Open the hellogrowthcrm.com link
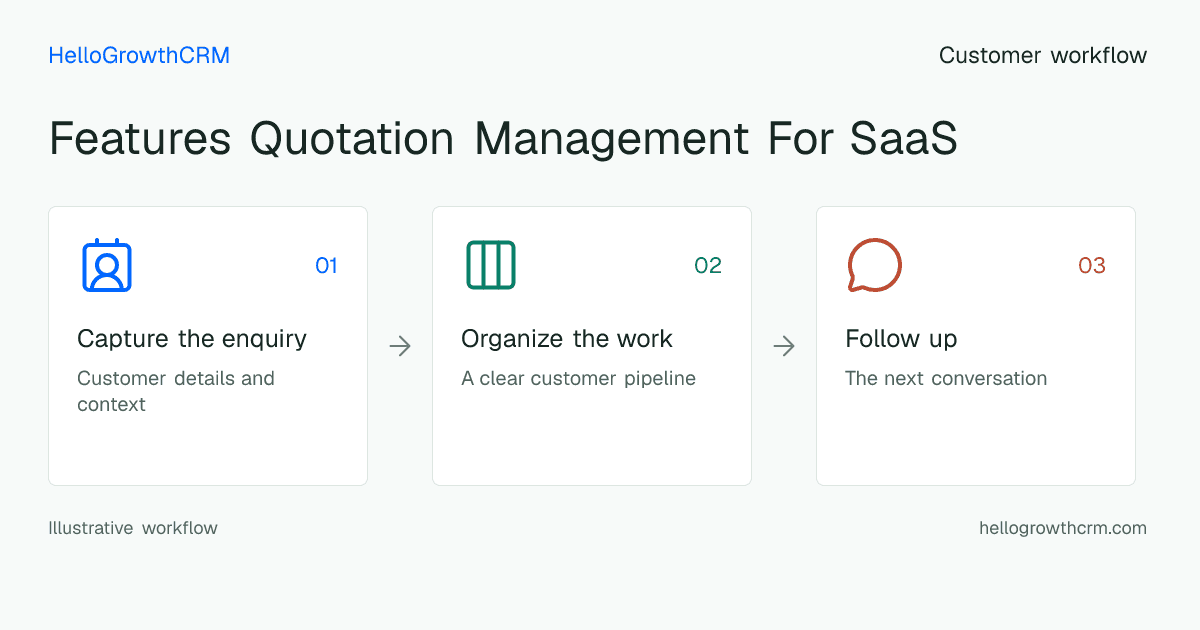Viewport: 1200px width, 630px height. (x=1063, y=528)
